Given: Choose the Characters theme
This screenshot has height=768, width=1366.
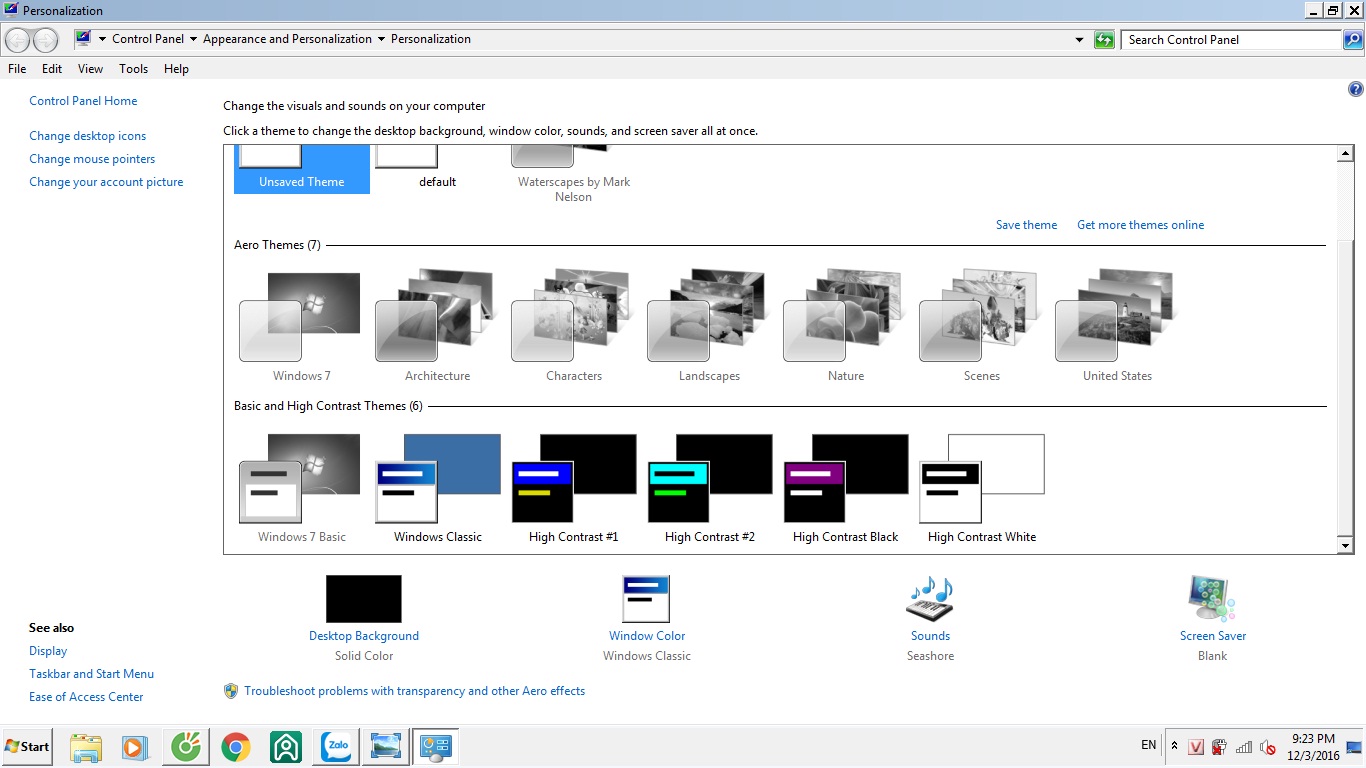Looking at the screenshot, I should coord(574,327).
